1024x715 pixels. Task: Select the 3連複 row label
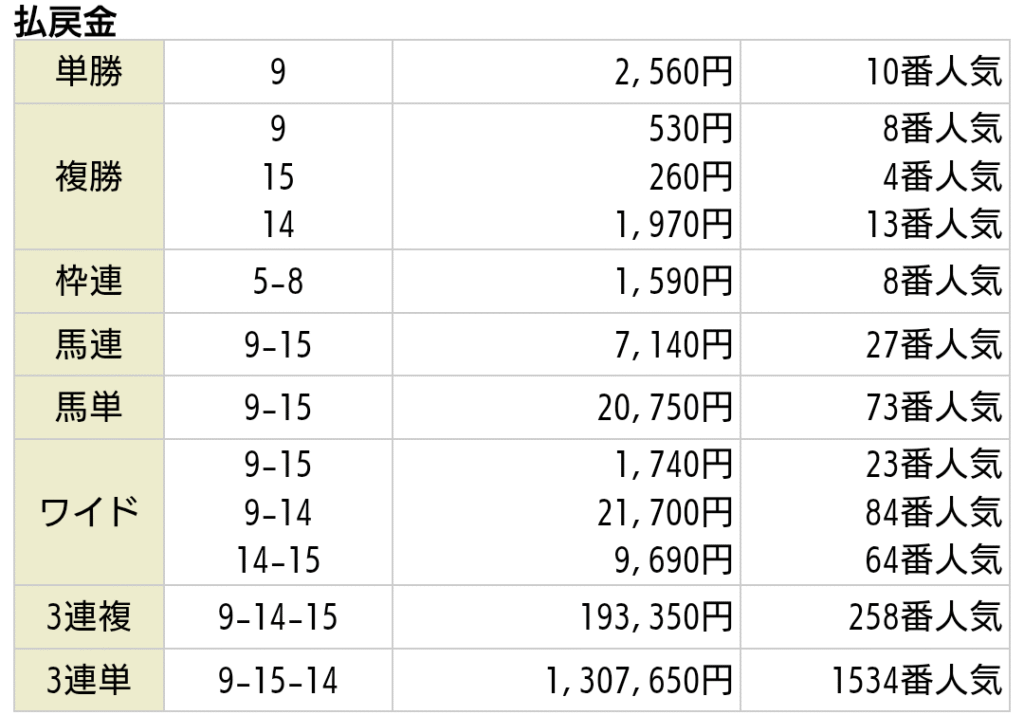click(89, 617)
